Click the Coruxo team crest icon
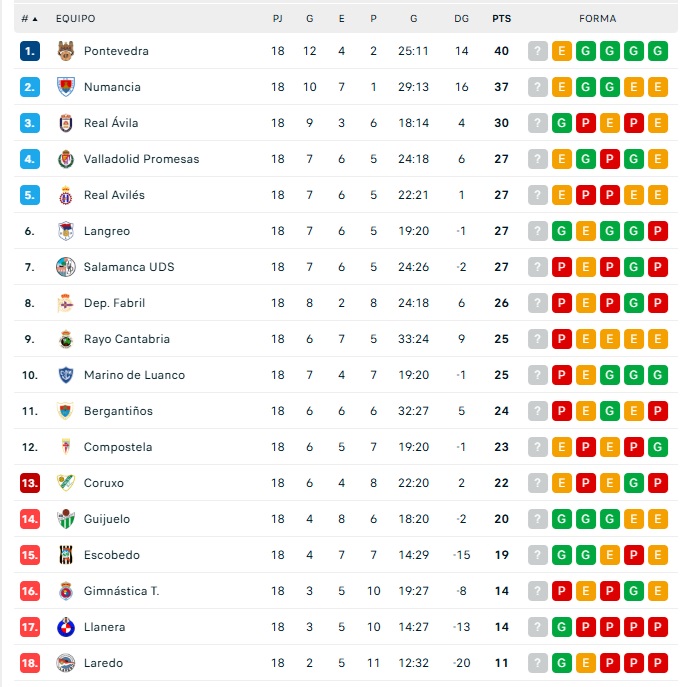682x687 pixels. [65, 483]
